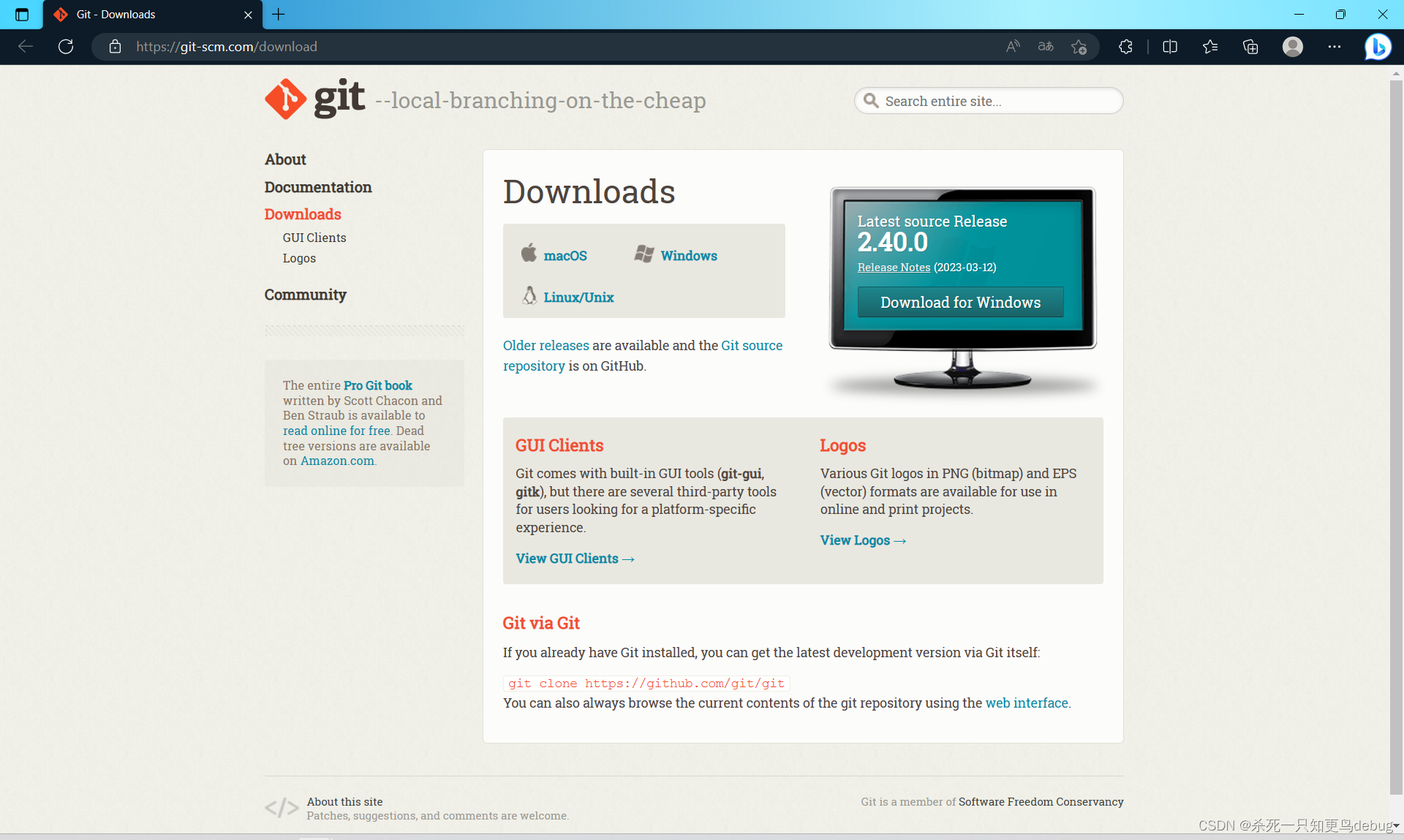Click the browser ellipsis menu button
1404x840 pixels.
[x=1335, y=47]
